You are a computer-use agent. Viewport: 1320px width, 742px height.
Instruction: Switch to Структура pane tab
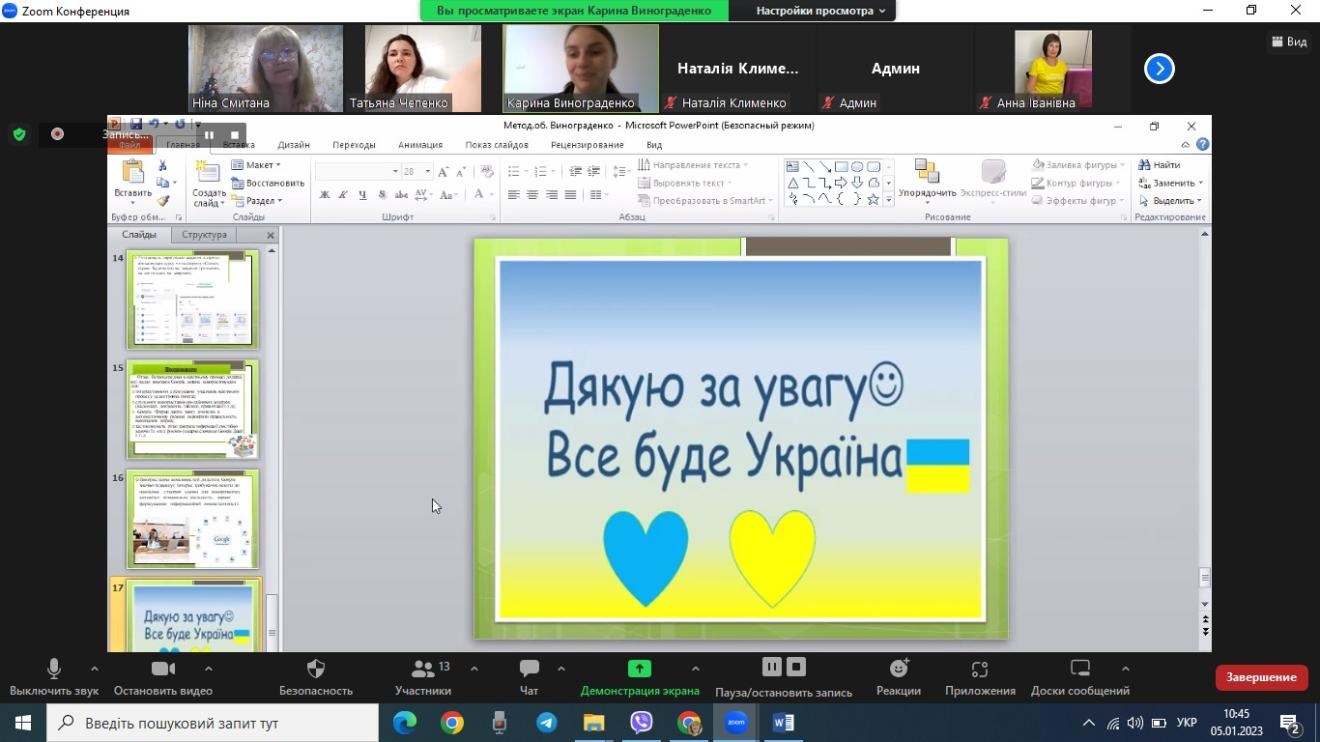205,235
